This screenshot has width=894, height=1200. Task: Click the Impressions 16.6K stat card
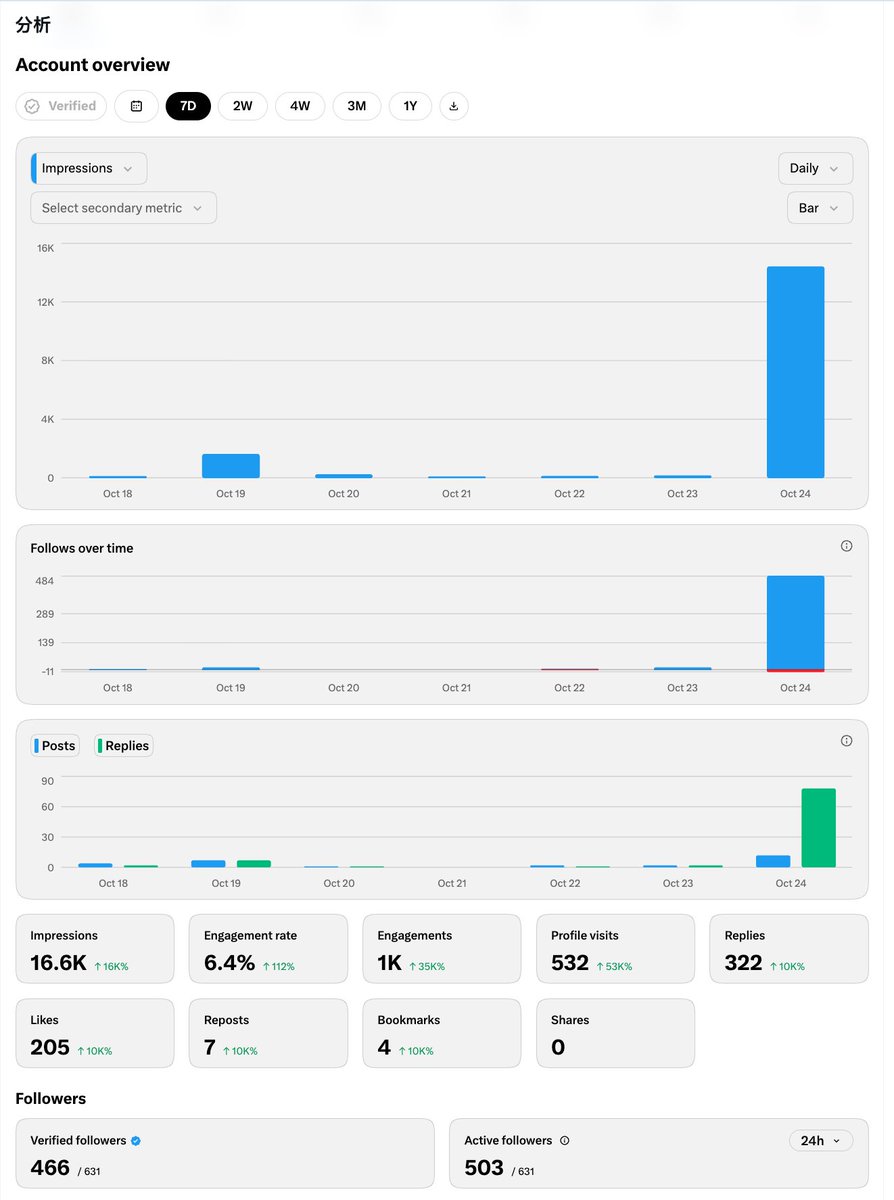[x=95, y=949]
